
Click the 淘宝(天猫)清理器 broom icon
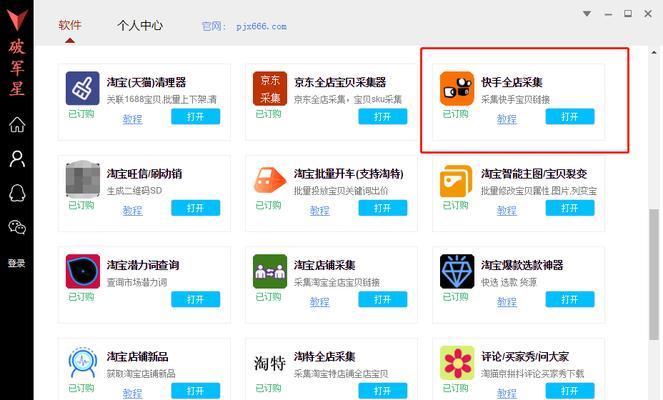click(82, 88)
